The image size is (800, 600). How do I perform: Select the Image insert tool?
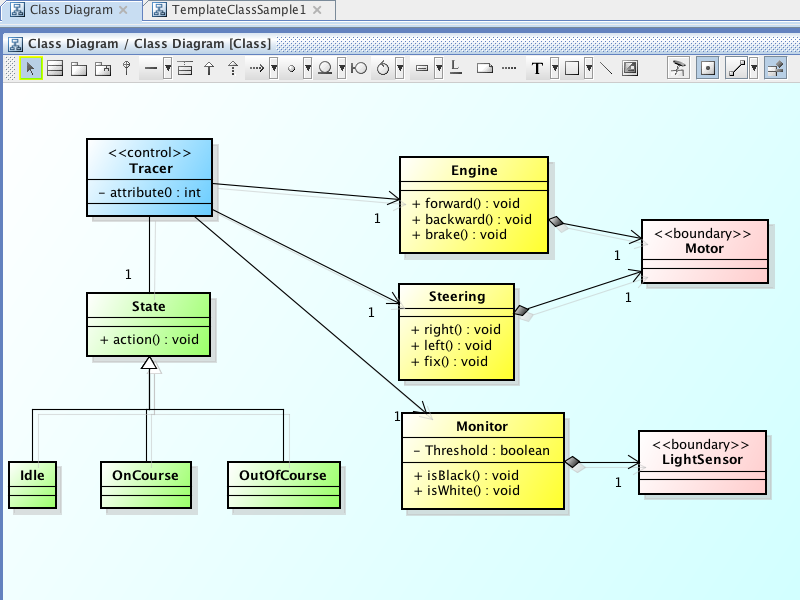[x=630, y=68]
